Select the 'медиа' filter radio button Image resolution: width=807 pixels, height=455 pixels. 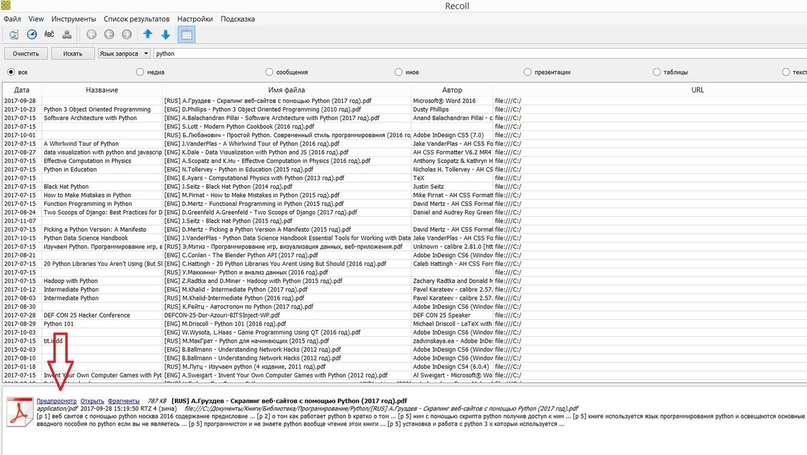point(139,72)
